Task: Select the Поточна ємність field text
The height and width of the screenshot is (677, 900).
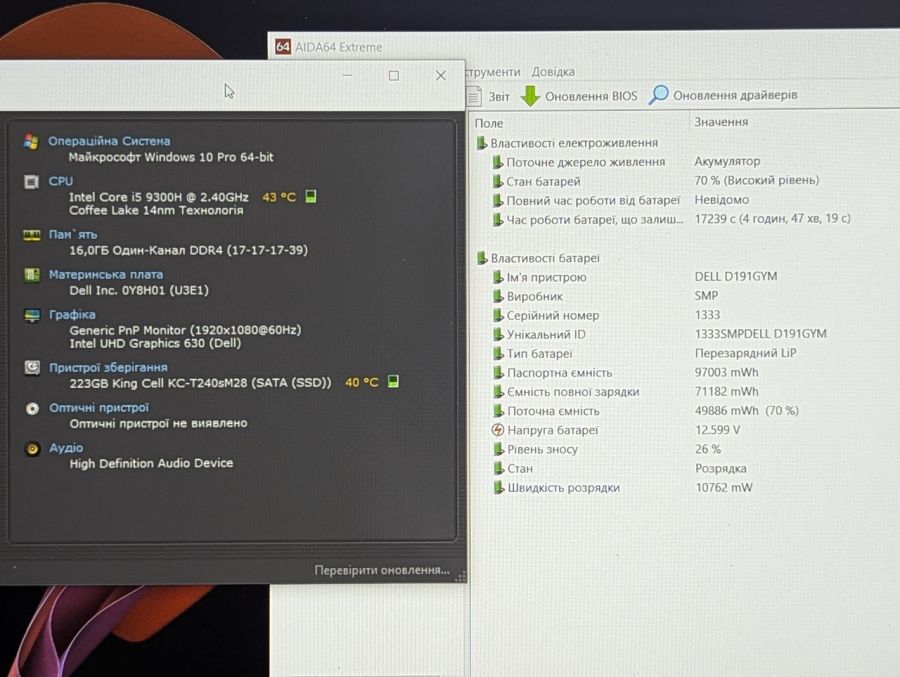Action: [x=553, y=411]
